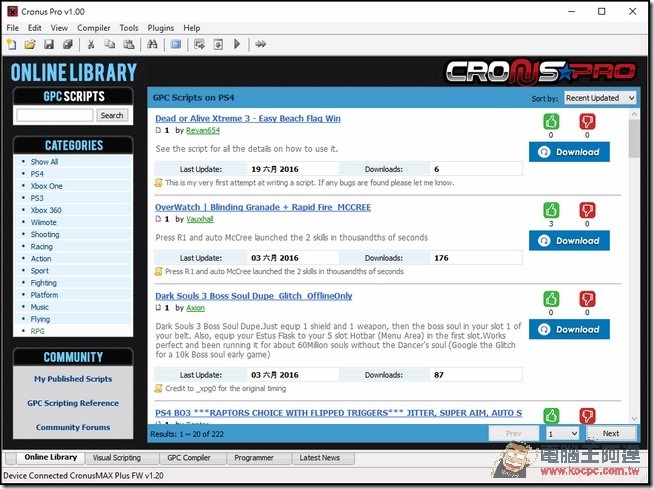Viewport: 654px width, 489px height.
Task: Click the scrollbar down arrow in script list
Action: coord(634,418)
